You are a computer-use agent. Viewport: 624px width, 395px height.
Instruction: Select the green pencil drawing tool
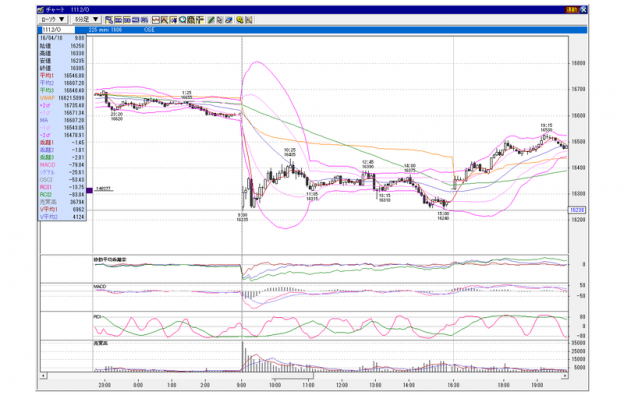[x=211, y=20]
